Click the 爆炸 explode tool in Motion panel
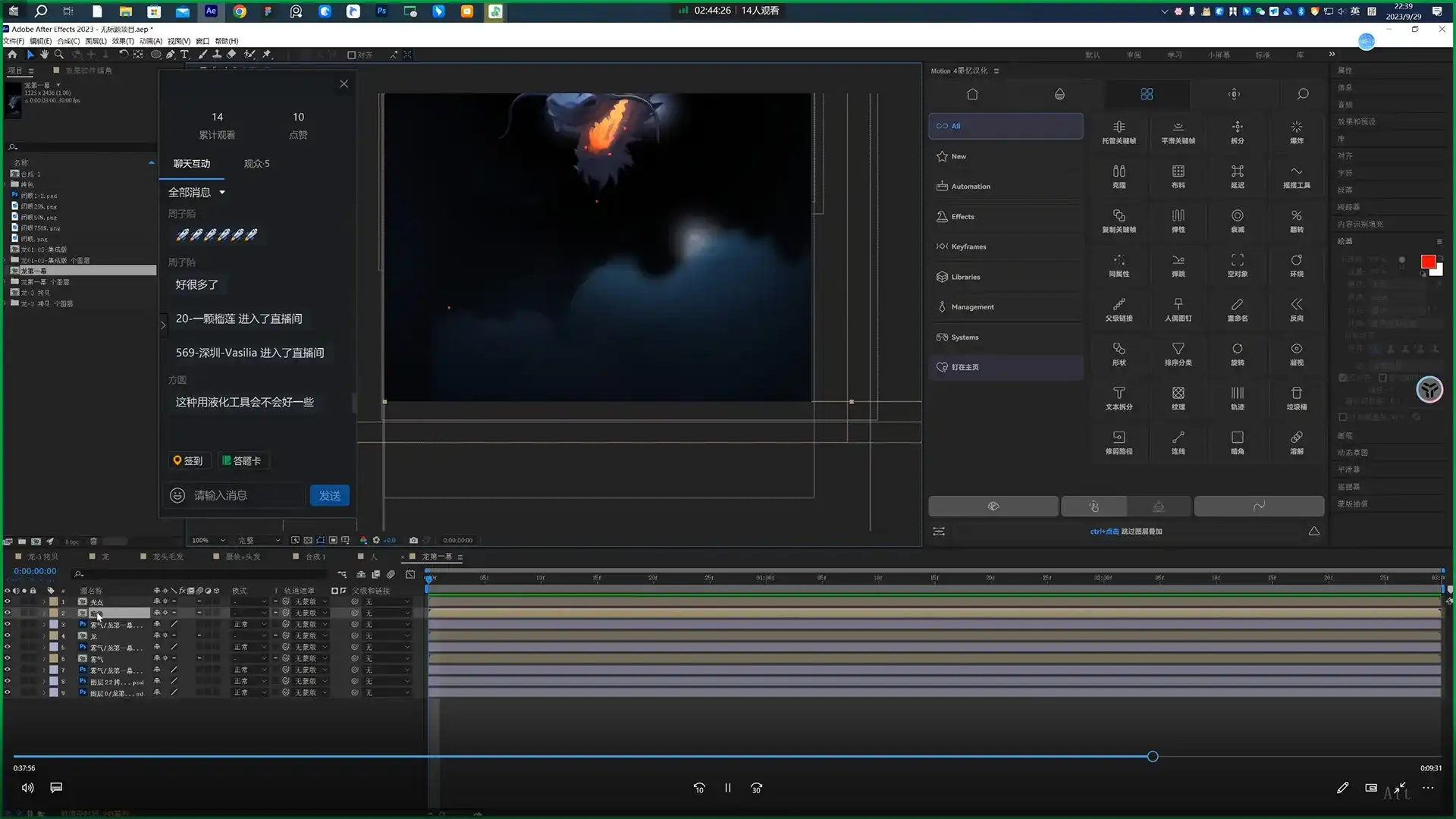The image size is (1456, 819). point(1296,131)
